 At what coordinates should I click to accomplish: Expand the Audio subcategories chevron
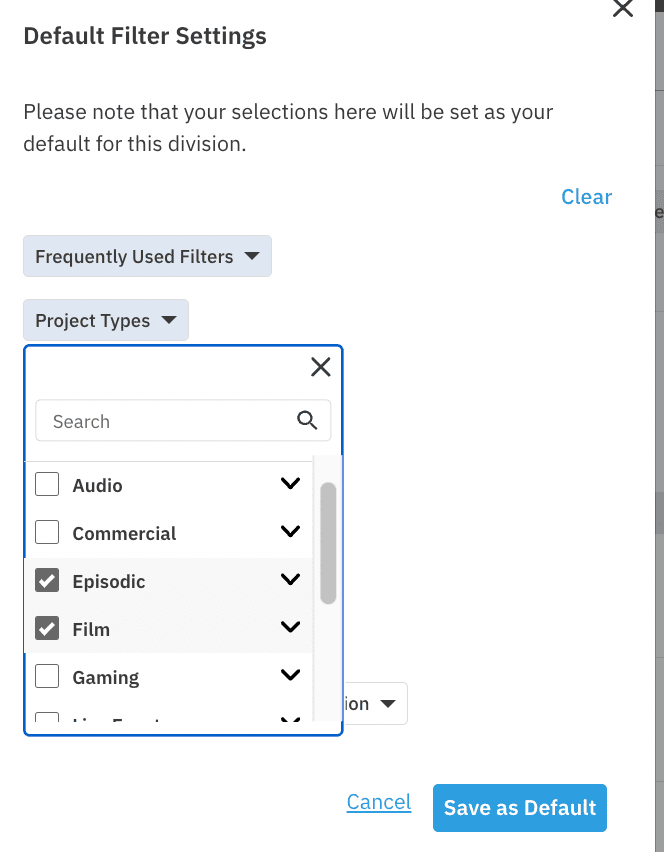click(x=291, y=483)
